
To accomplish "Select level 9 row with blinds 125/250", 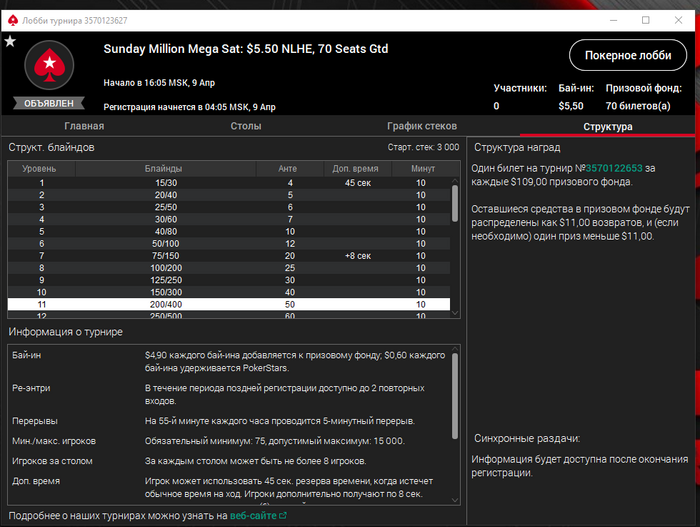I will (x=229, y=280).
